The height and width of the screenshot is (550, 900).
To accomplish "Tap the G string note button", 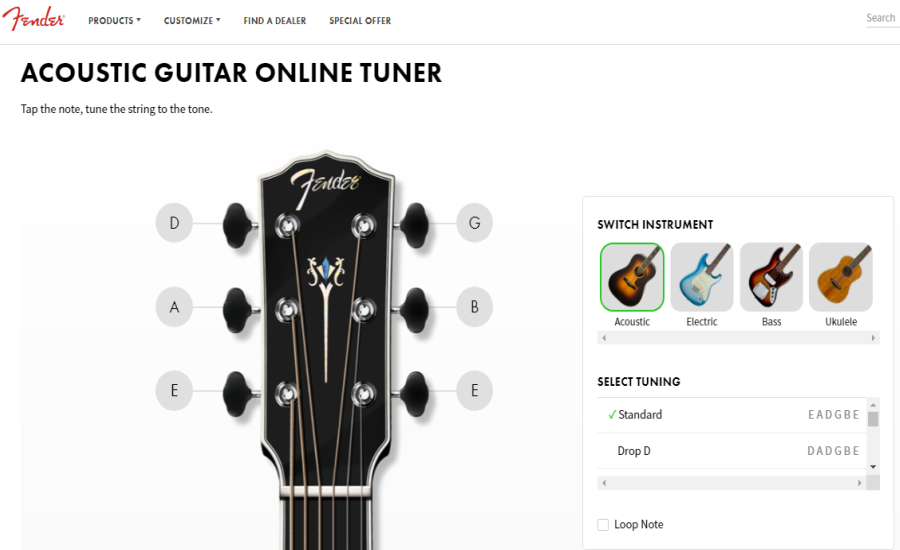I will [474, 223].
